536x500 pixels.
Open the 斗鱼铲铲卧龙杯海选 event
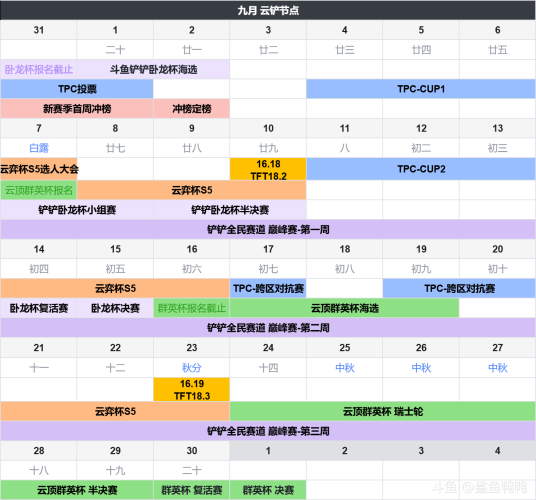coord(153,69)
